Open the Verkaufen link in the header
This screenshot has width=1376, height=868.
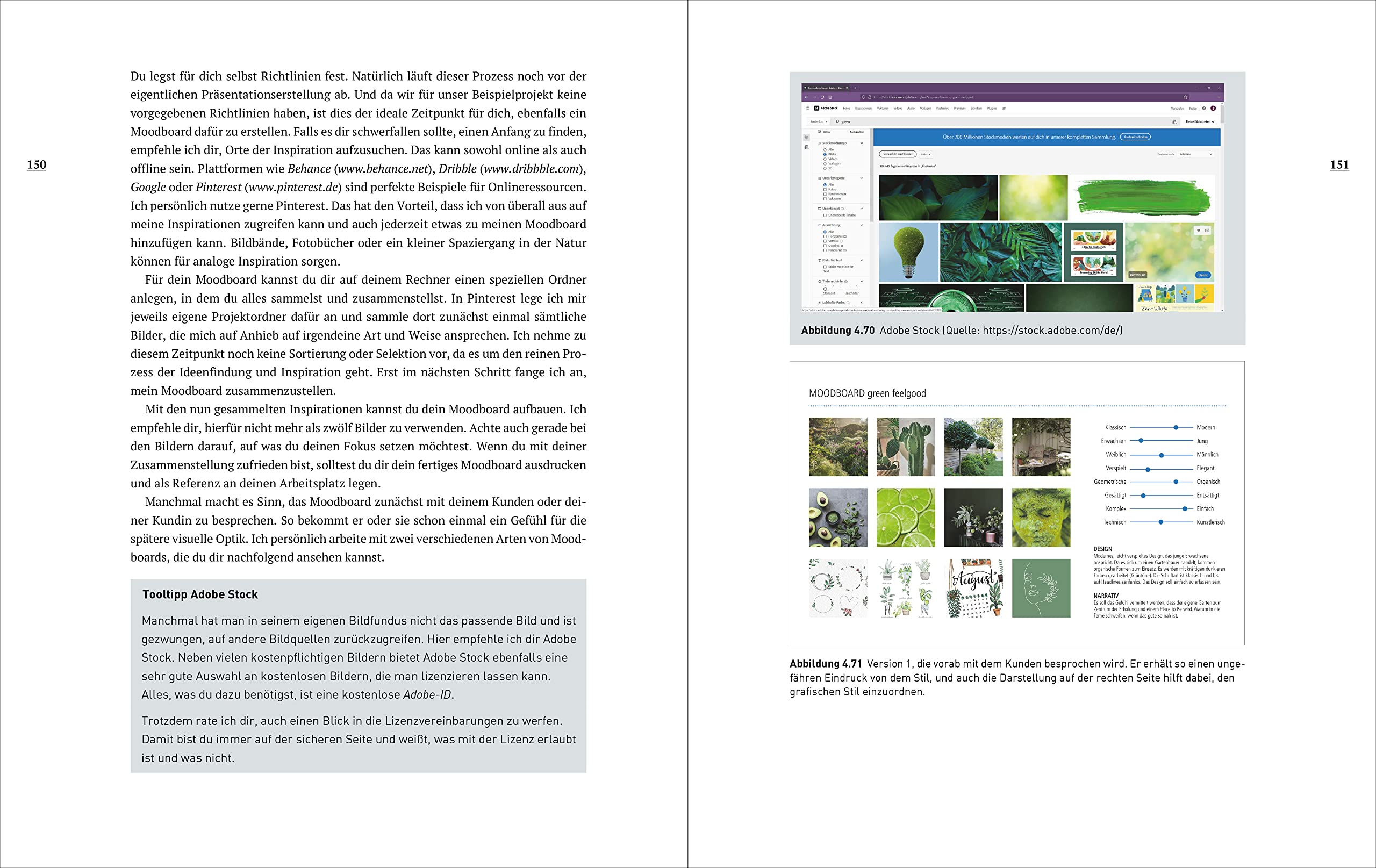(x=1177, y=108)
